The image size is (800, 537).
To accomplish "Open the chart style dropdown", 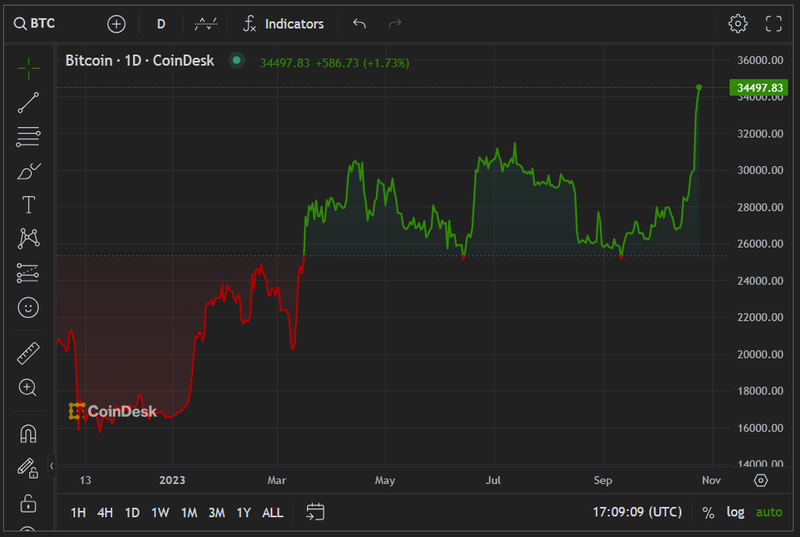I will (x=206, y=23).
